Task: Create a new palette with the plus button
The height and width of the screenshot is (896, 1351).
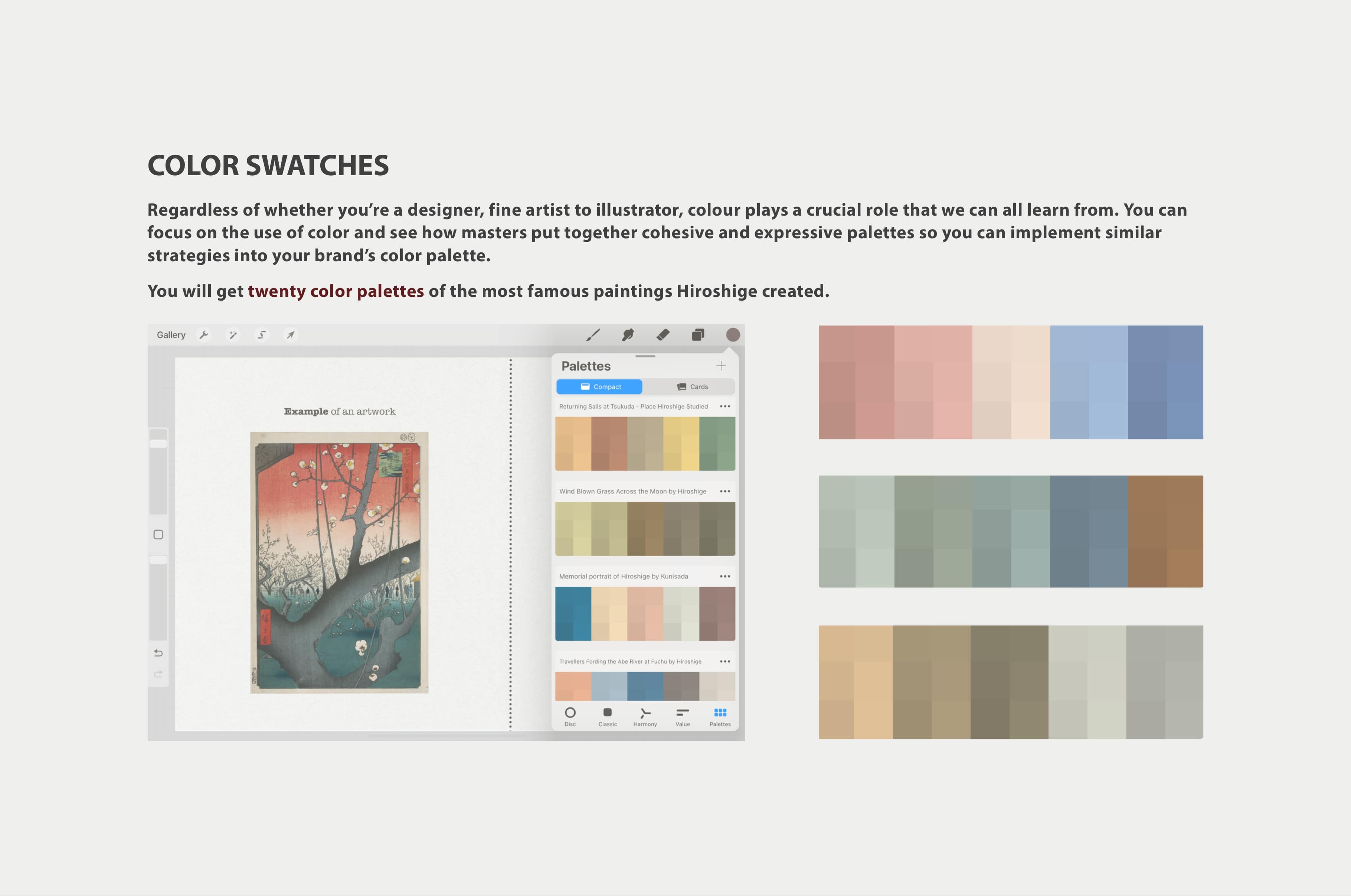Action: [x=721, y=366]
